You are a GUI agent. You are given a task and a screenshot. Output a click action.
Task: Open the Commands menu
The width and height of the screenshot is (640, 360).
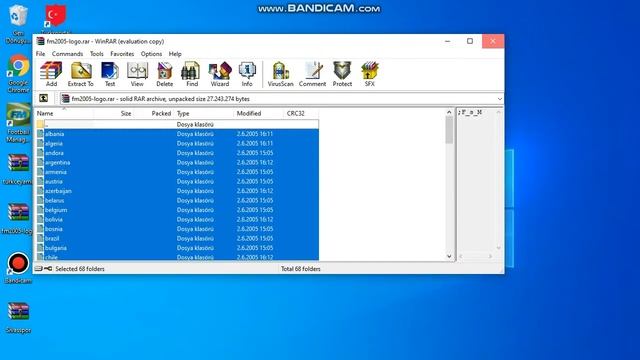coord(67,54)
